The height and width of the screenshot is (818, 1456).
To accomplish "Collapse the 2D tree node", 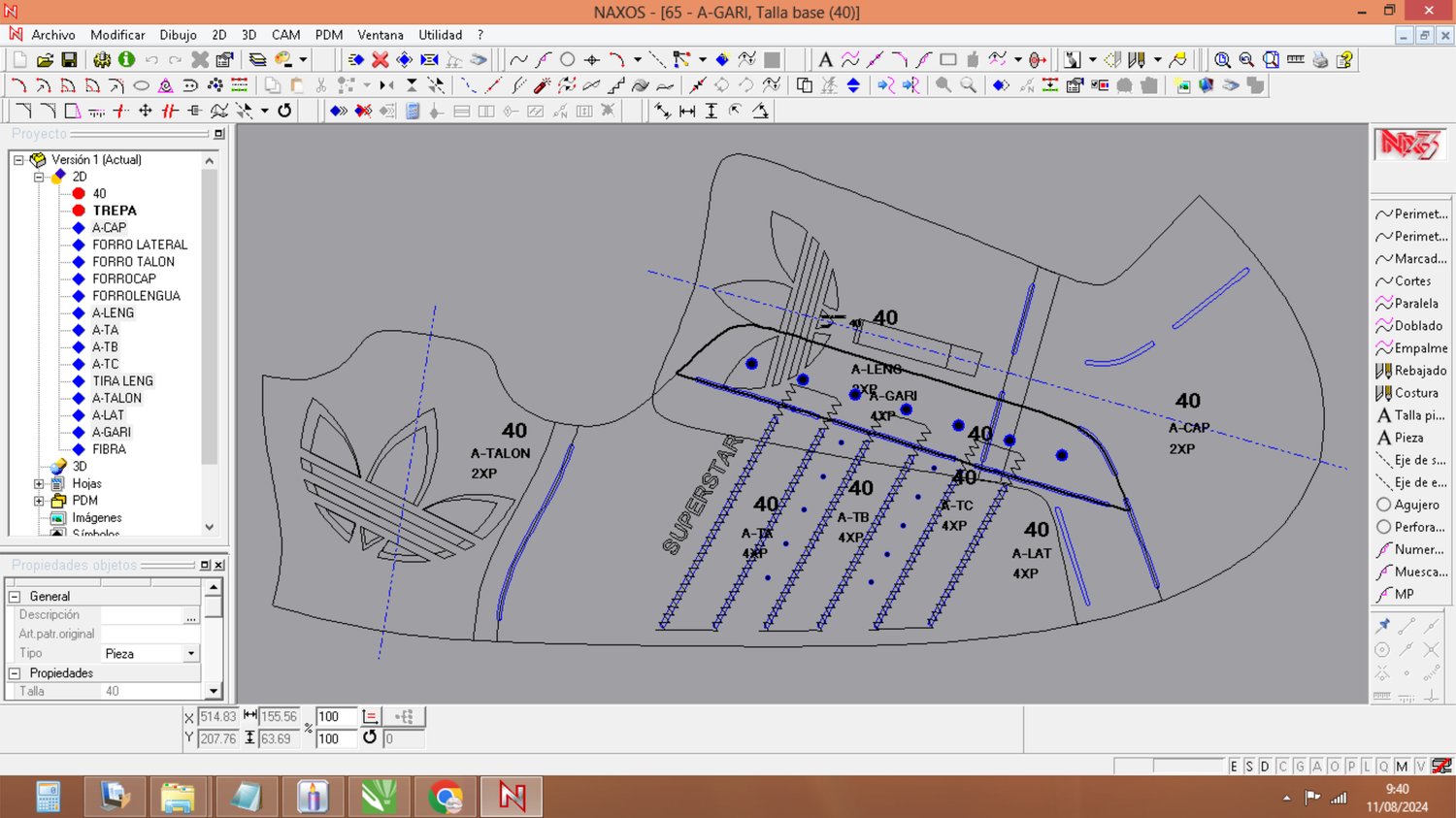I will tap(39, 177).
